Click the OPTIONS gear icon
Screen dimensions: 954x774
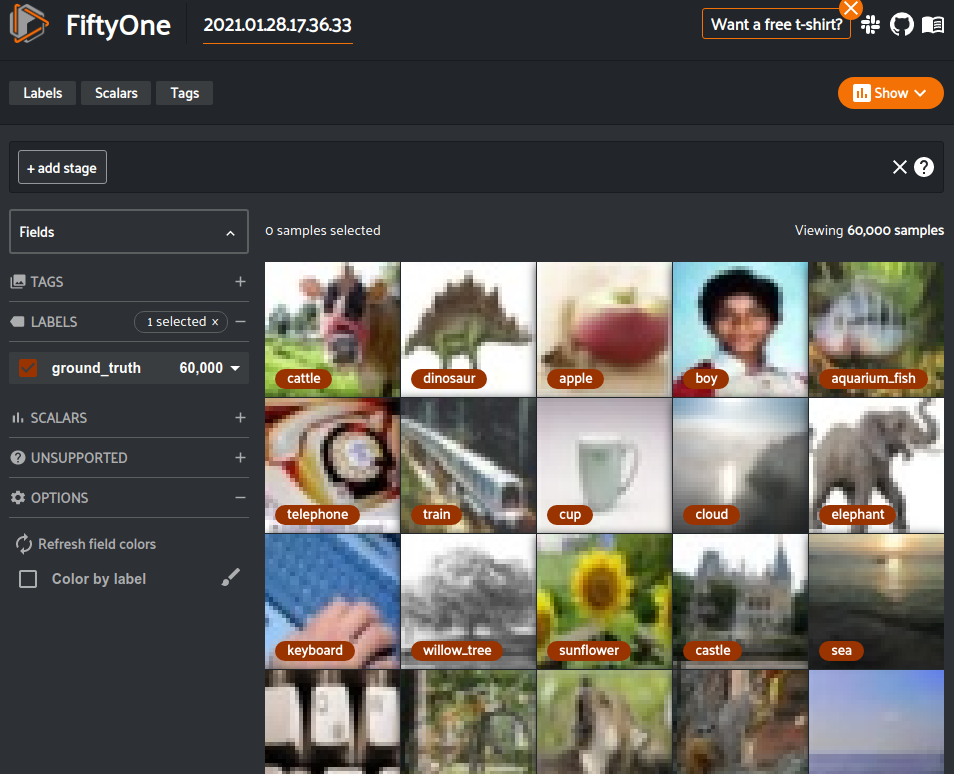pos(18,498)
